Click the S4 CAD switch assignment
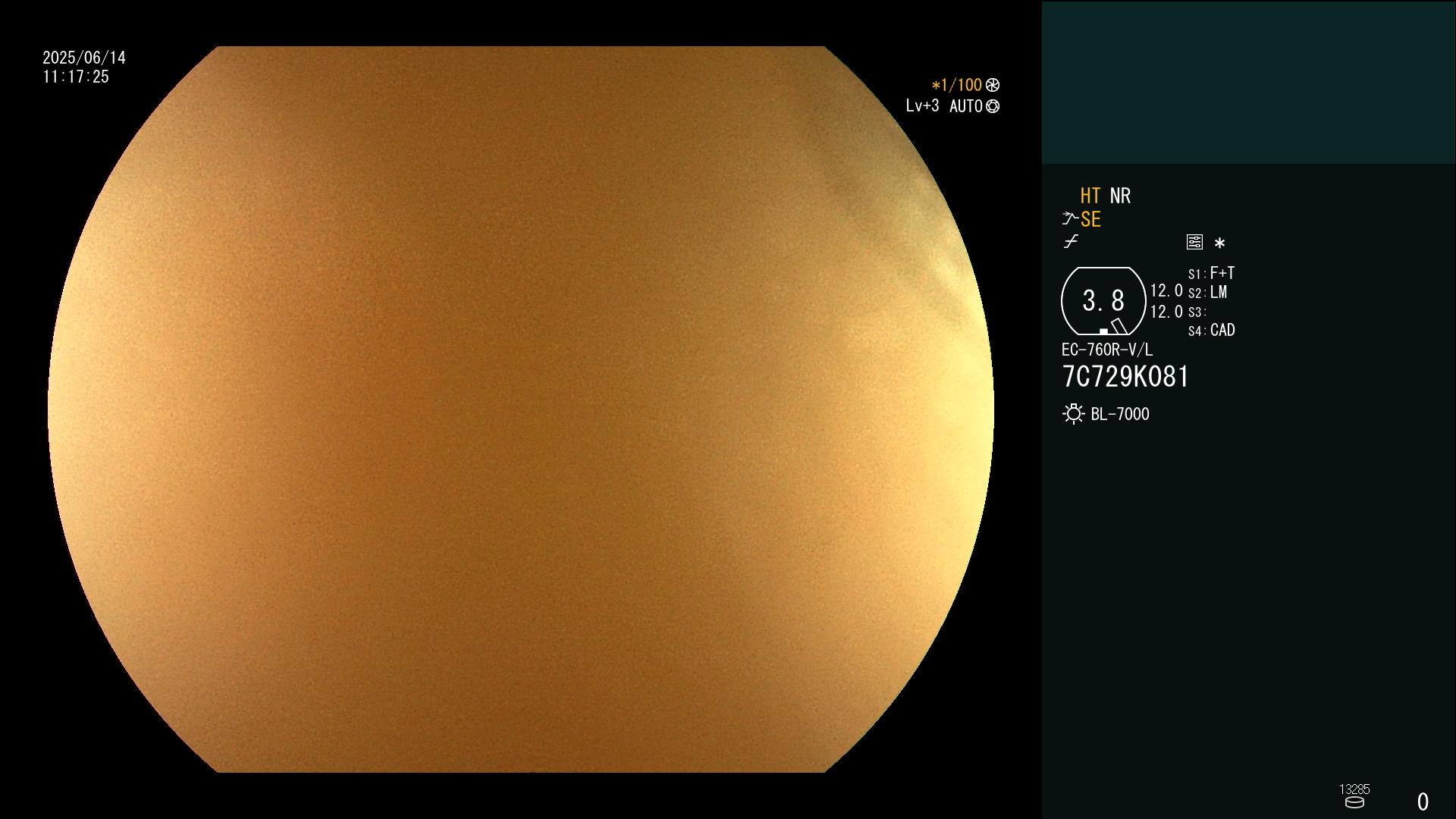The image size is (1456, 819). click(x=1211, y=331)
